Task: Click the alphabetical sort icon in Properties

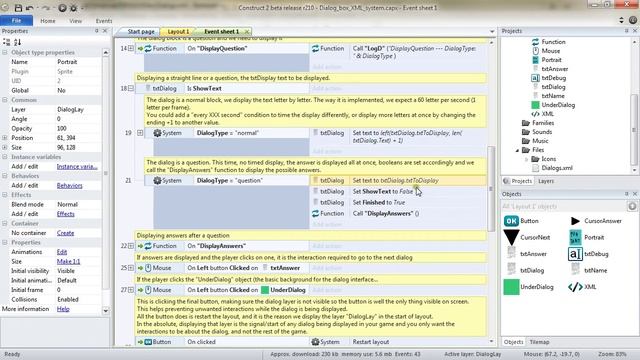Action: (x=17, y=42)
